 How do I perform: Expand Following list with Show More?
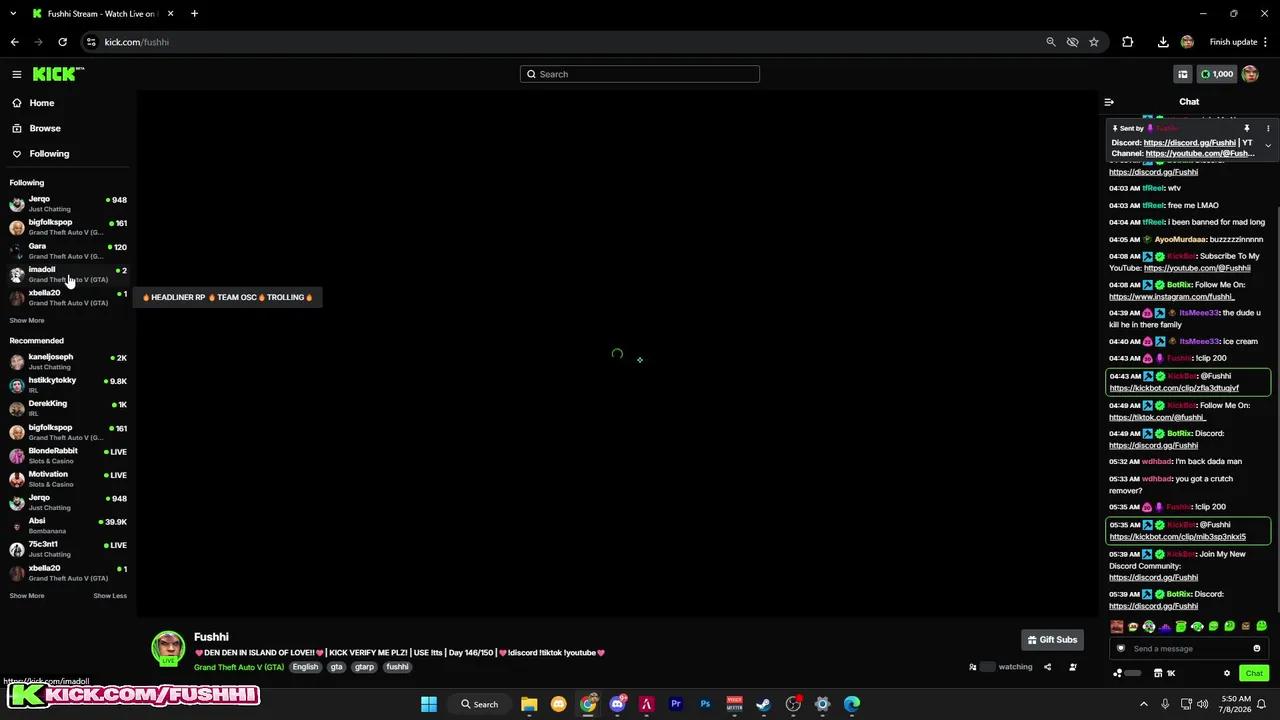tap(27, 321)
